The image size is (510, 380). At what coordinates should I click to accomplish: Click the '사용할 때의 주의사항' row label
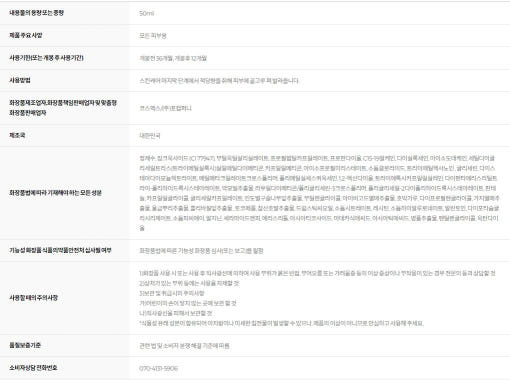(x=33, y=298)
